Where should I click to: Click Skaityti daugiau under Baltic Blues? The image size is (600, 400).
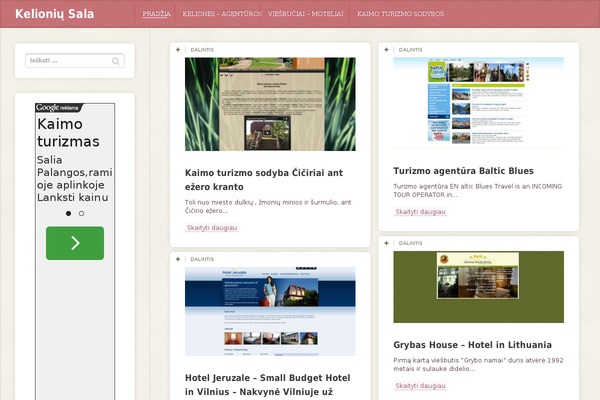coord(420,212)
